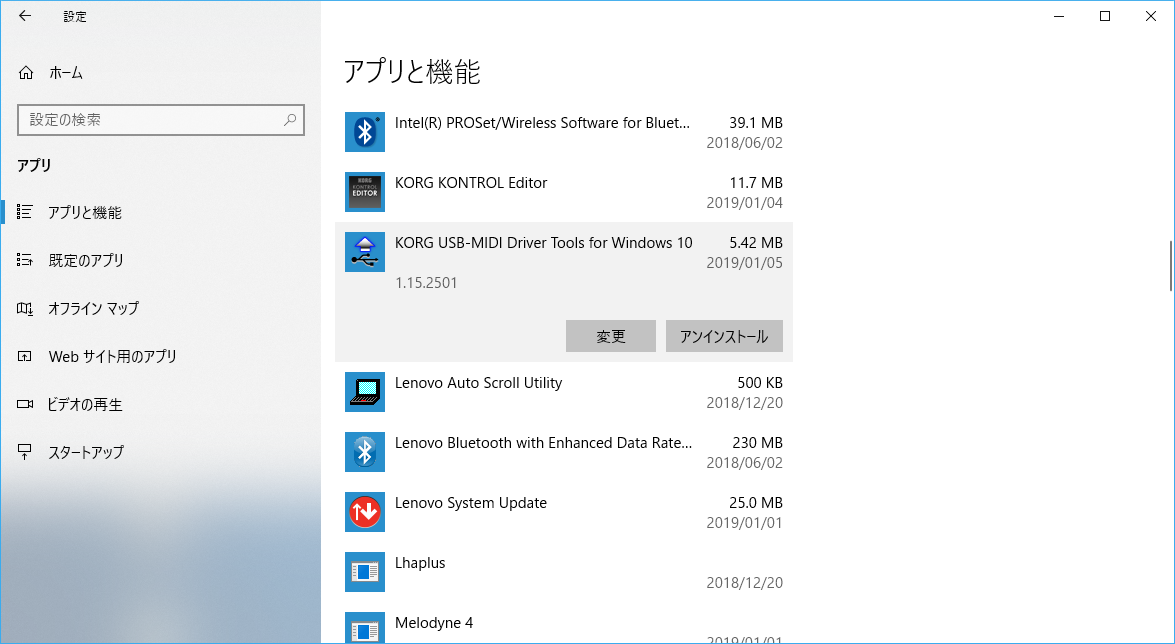1175x644 pixels.
Task: Click Intel PROSet Bluetooth app icon
Action: pyautogui.click(x=365, y=132)
